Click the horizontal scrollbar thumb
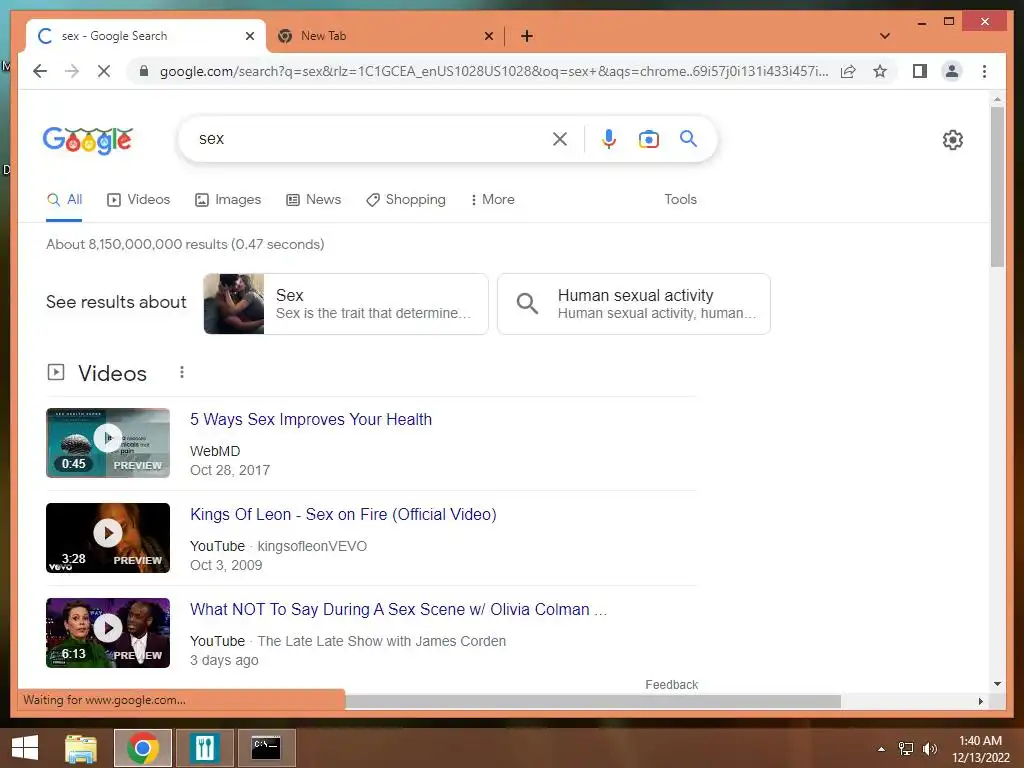The height and width of the screenshot is (768, 1024). [592, 701]
